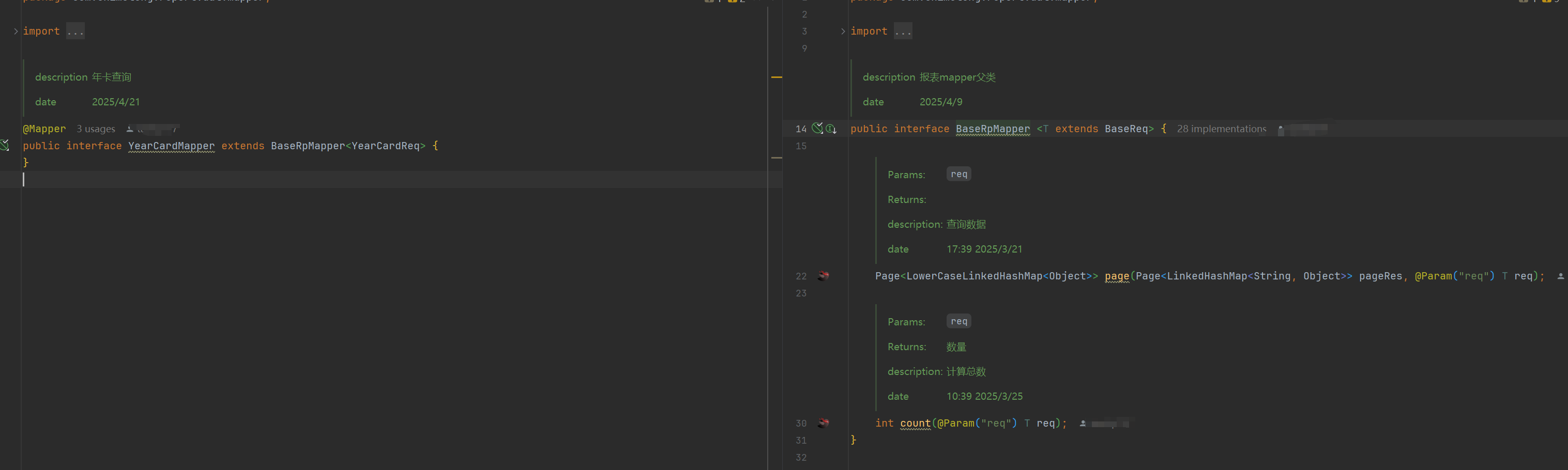This screenshot has width=1568, height=470.
Task: Click the orange change marker in the left diff strip
Action: [776, 77]
